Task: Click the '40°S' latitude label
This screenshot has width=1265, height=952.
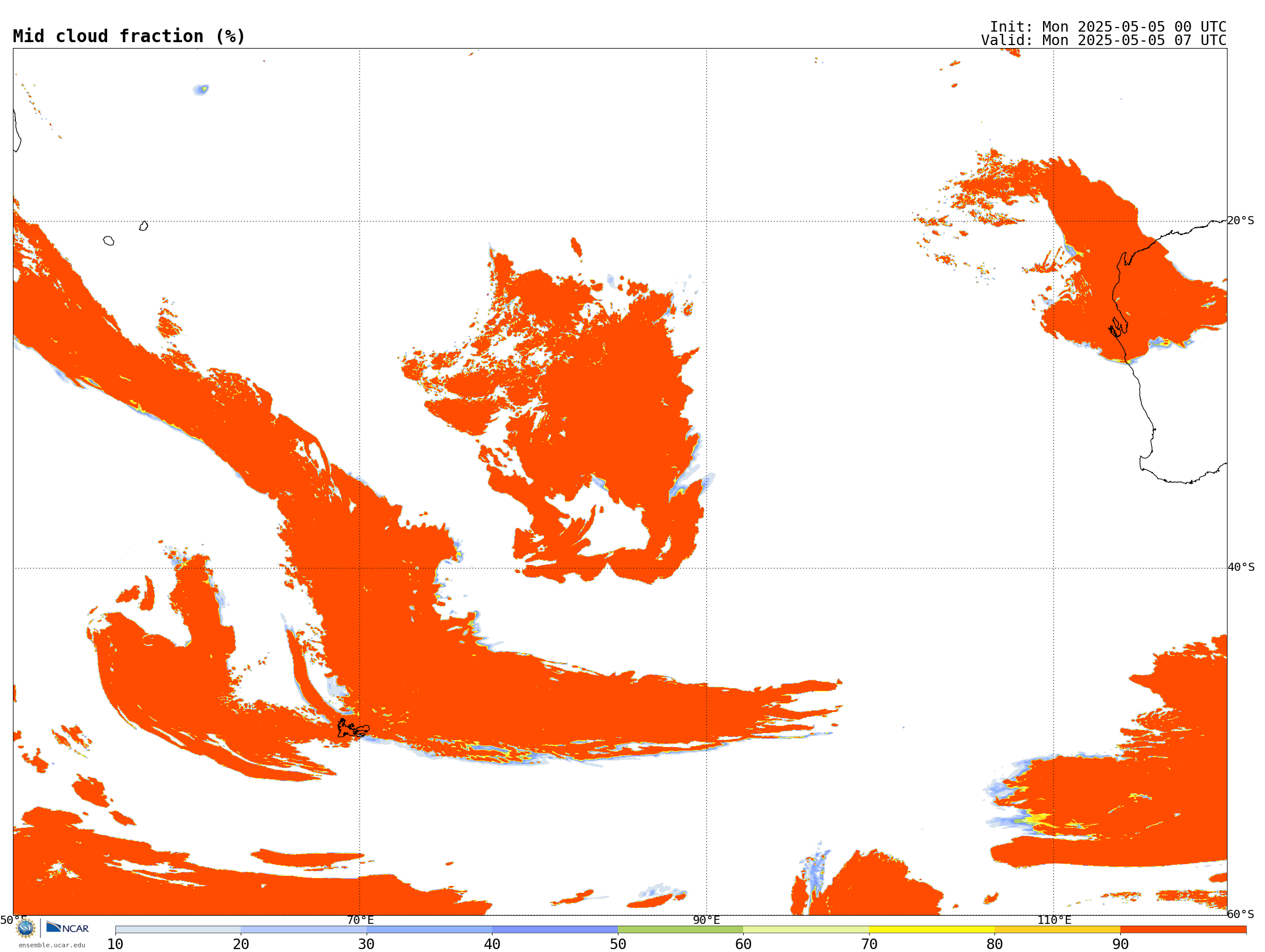Action: tap(1241, 567)
